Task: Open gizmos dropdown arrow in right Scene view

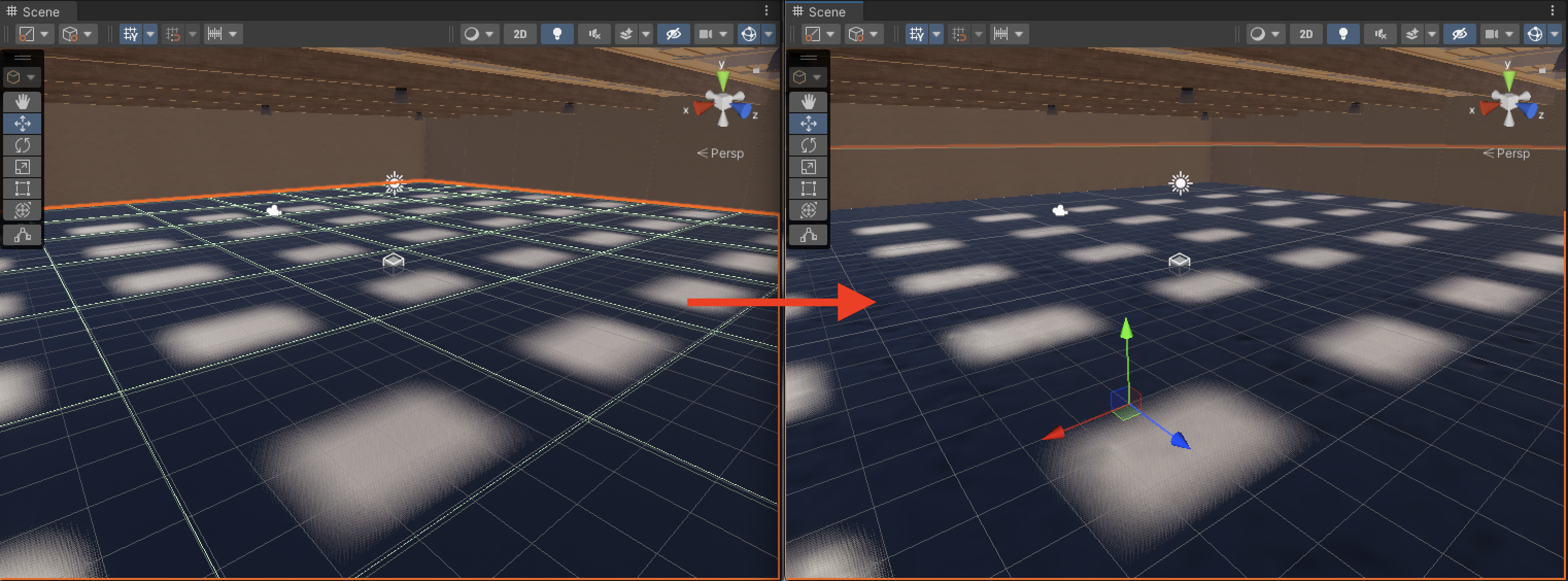Action: point(1555,34)
